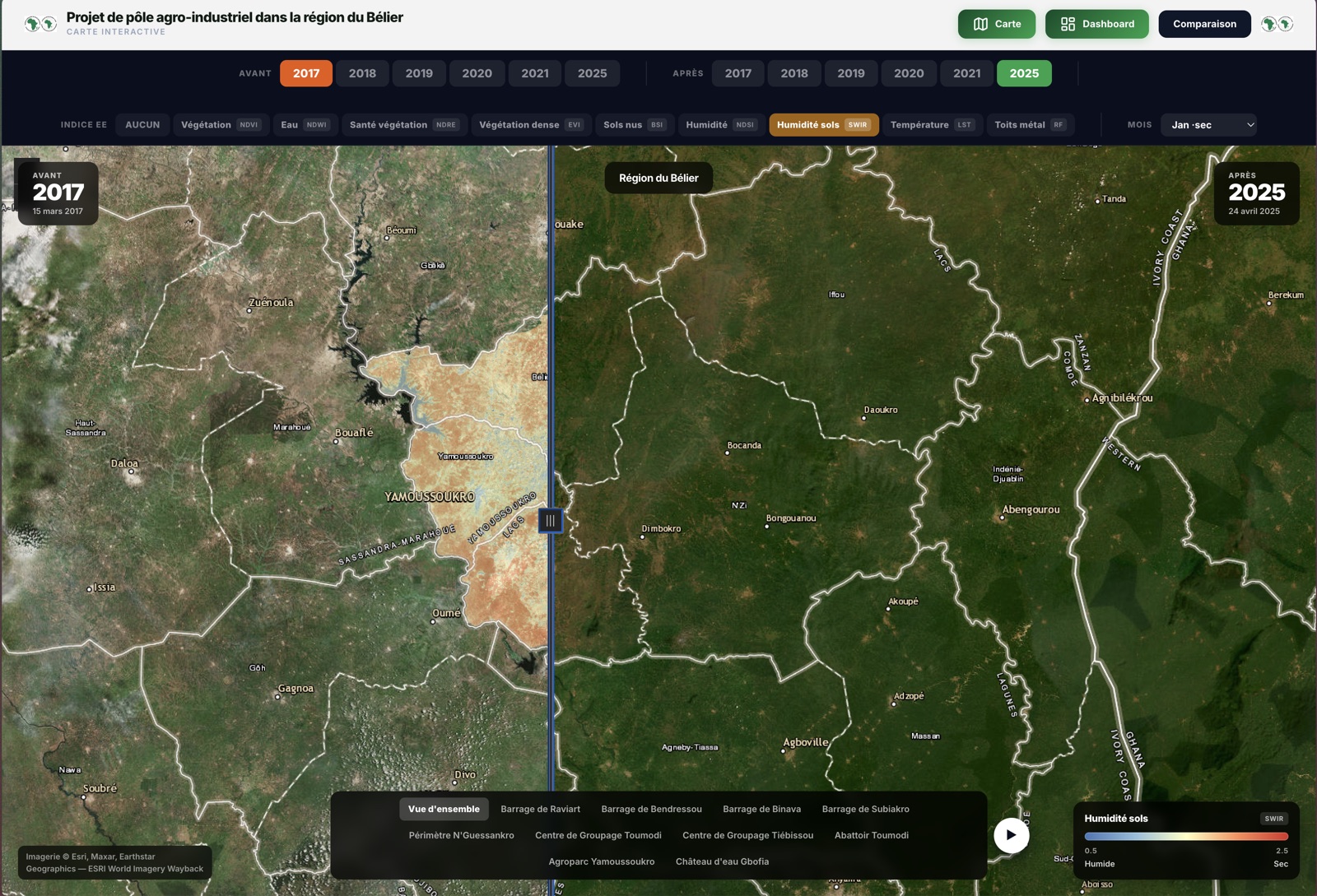Enable the Santé végétation NDRE index
Viewport: 1317px width, 896px height.
(404, 125)
